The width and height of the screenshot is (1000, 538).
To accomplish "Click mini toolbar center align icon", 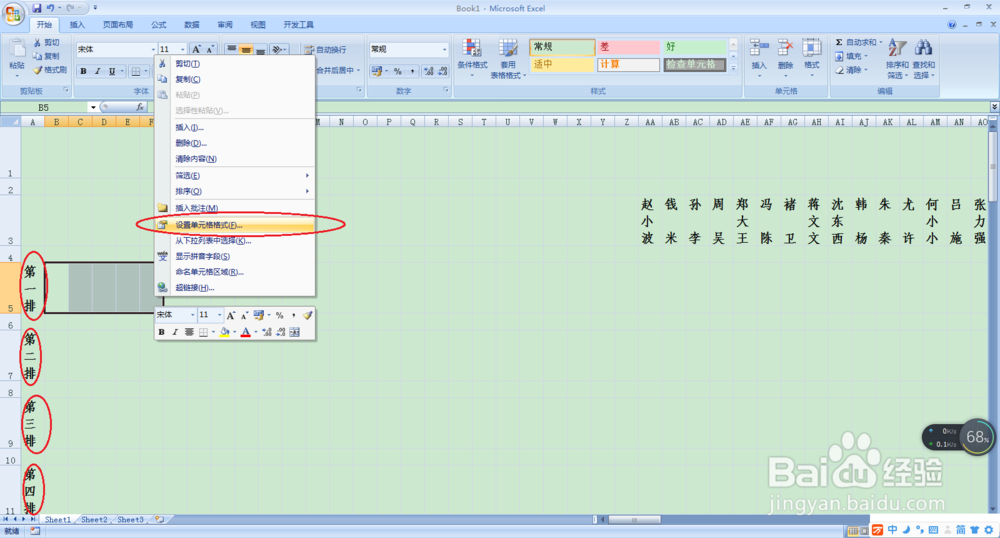I will pyautogui.click(x=189, y=332).
